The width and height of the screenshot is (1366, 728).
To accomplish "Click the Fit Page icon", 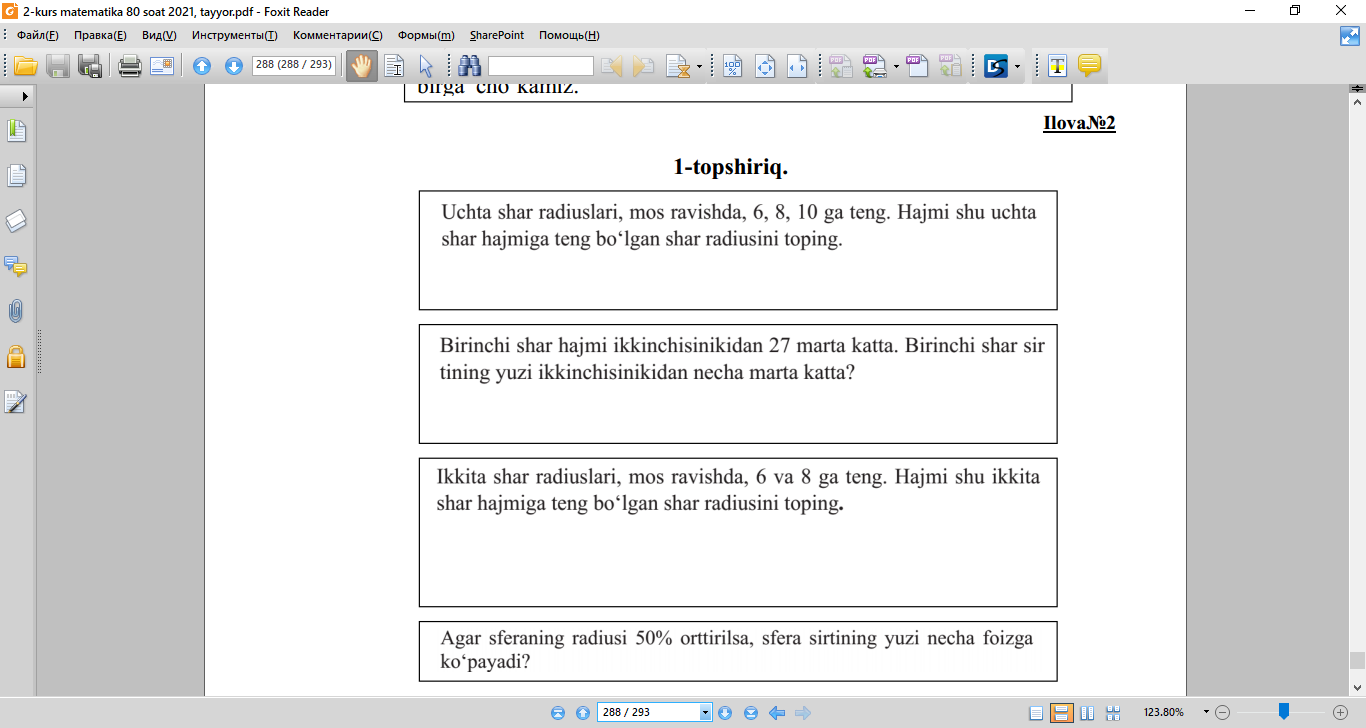I will (x=765, y=67).
